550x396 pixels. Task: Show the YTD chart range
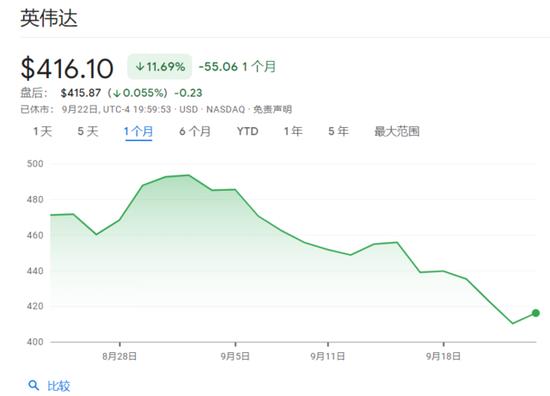(248, 132)
